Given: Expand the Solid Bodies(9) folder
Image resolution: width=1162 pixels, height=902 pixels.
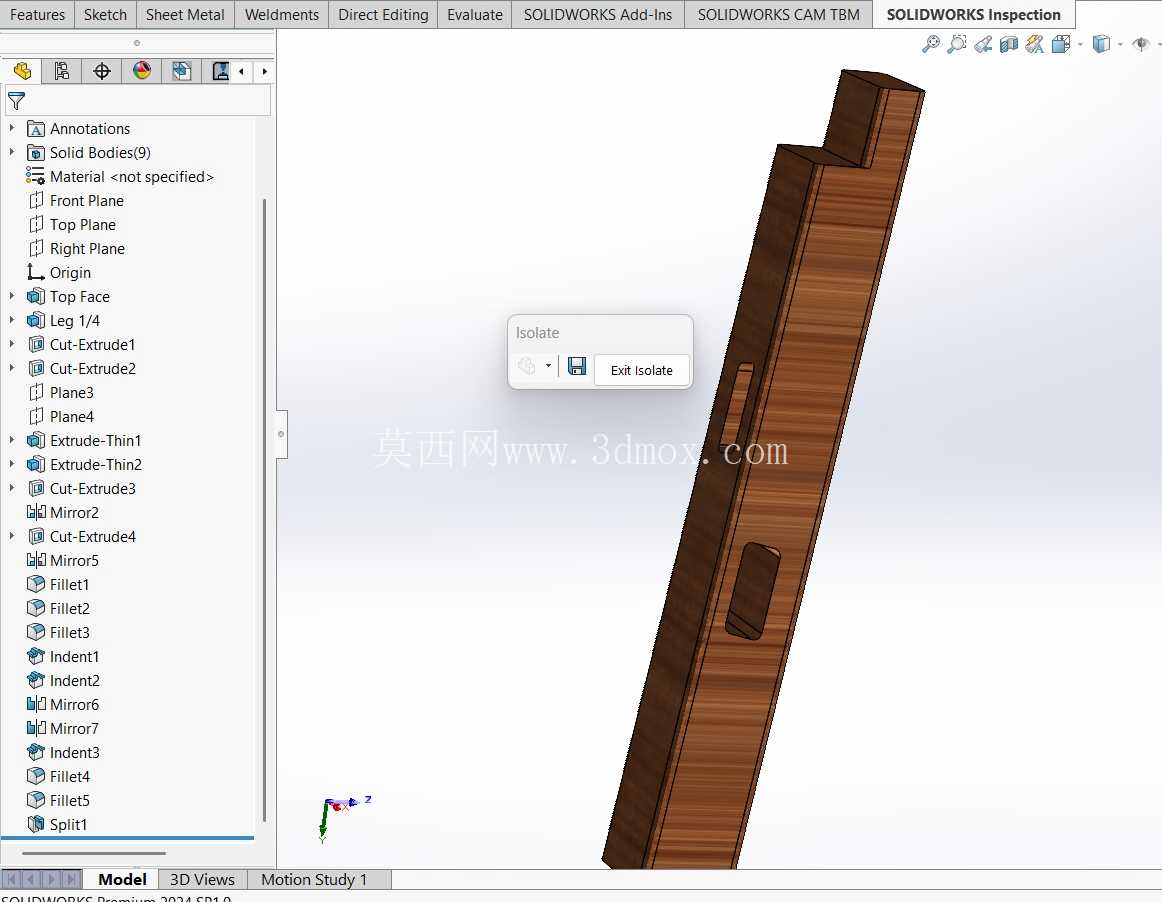Looking at the screenshot, I should point(12,152).
